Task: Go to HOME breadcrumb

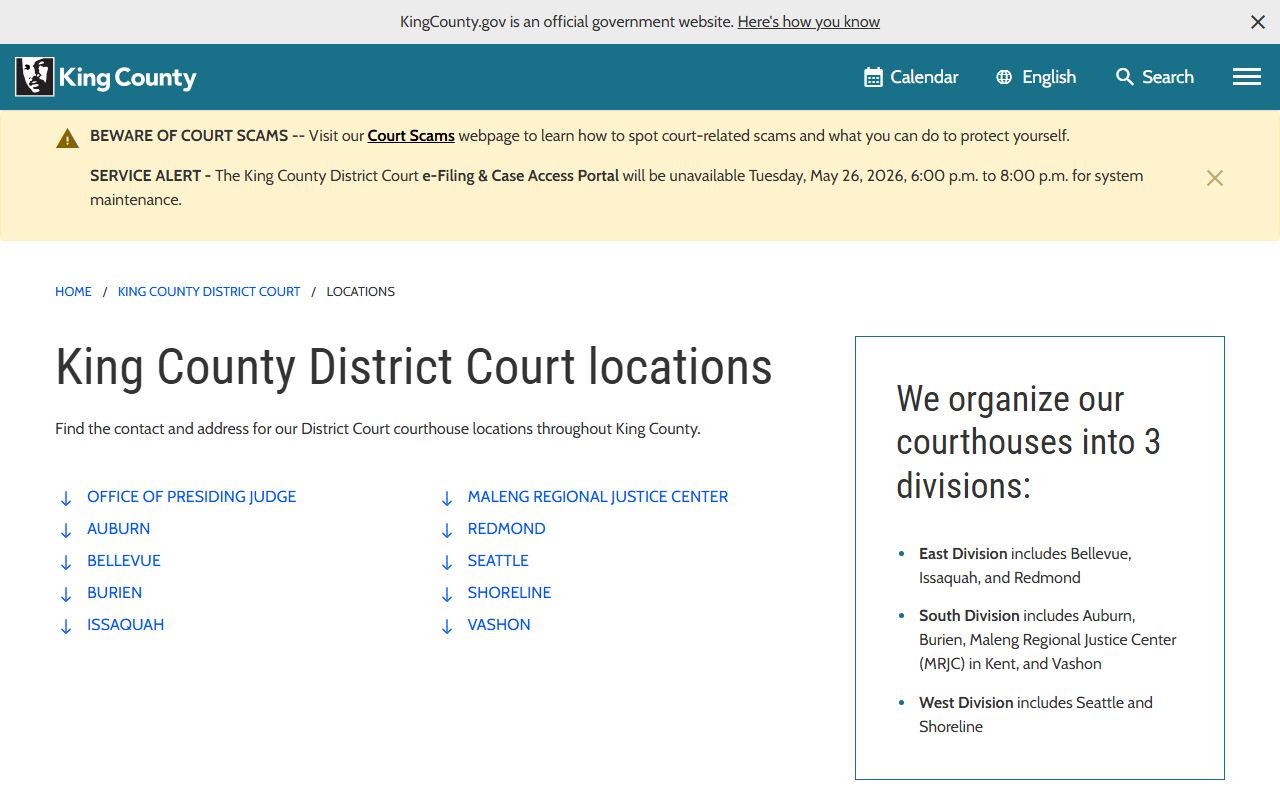Action: 73,292
